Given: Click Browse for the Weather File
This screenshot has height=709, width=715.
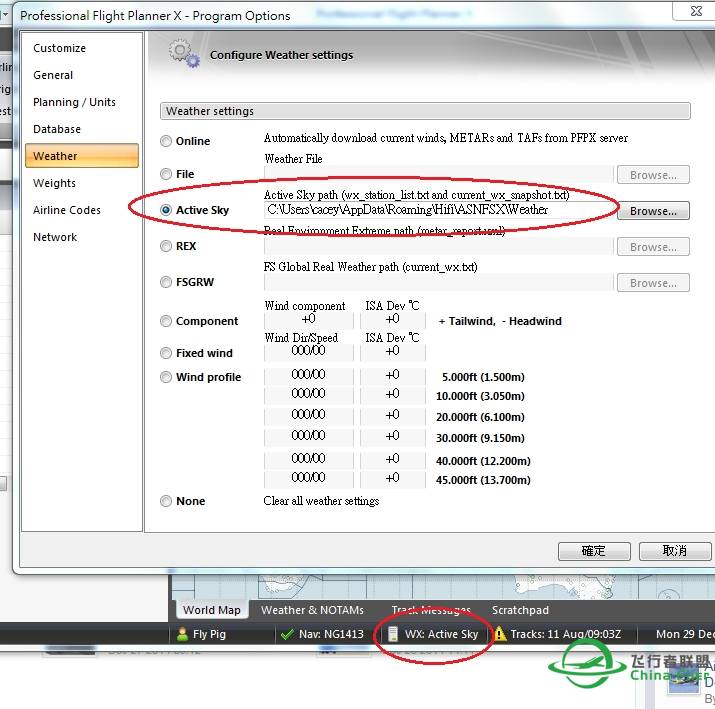Looking at the screenshot, I should click(x=653, y=175).
